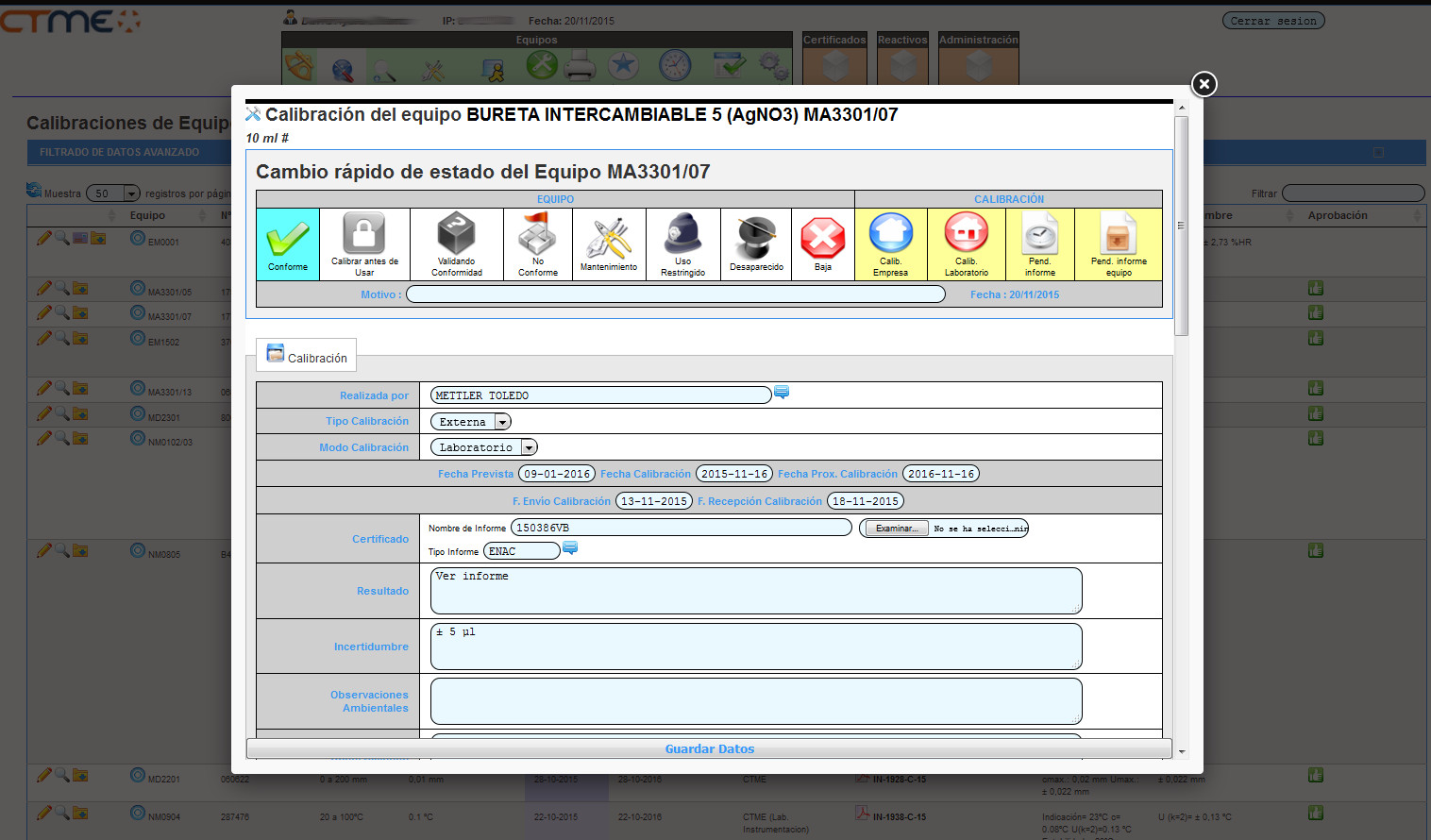This screenshot has width=1431, height=840.
Task: Close the calibration dialog
Action: point(1204,84)
